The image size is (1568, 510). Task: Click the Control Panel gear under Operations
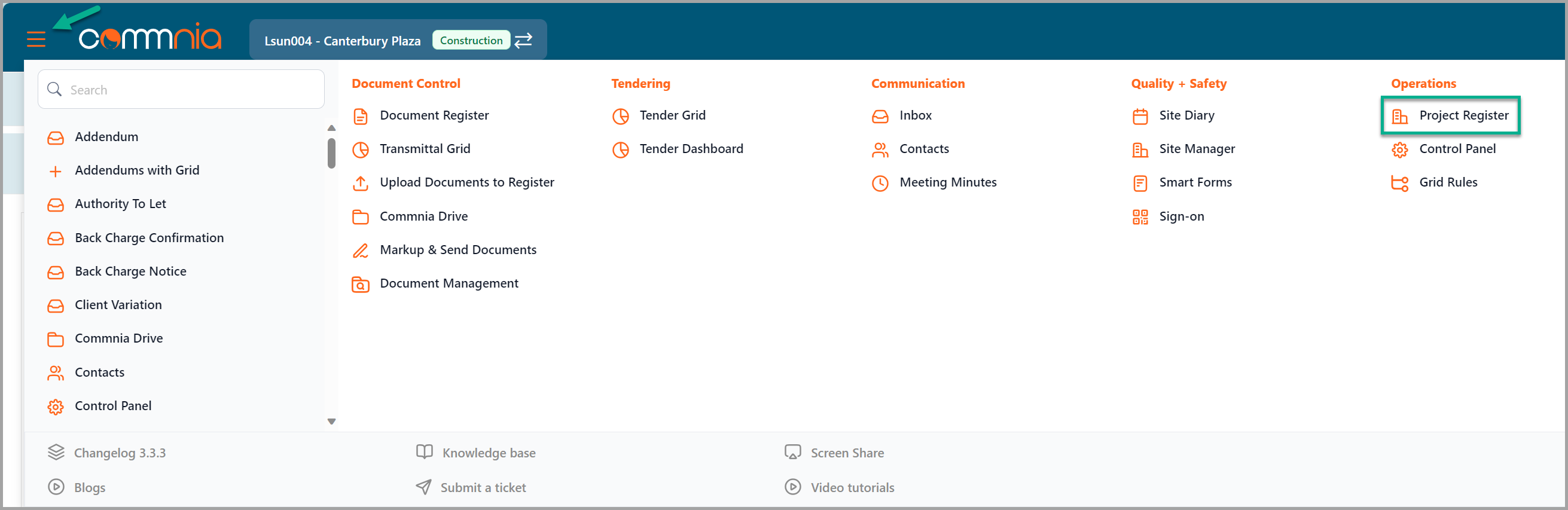(x=1399, y=149)
